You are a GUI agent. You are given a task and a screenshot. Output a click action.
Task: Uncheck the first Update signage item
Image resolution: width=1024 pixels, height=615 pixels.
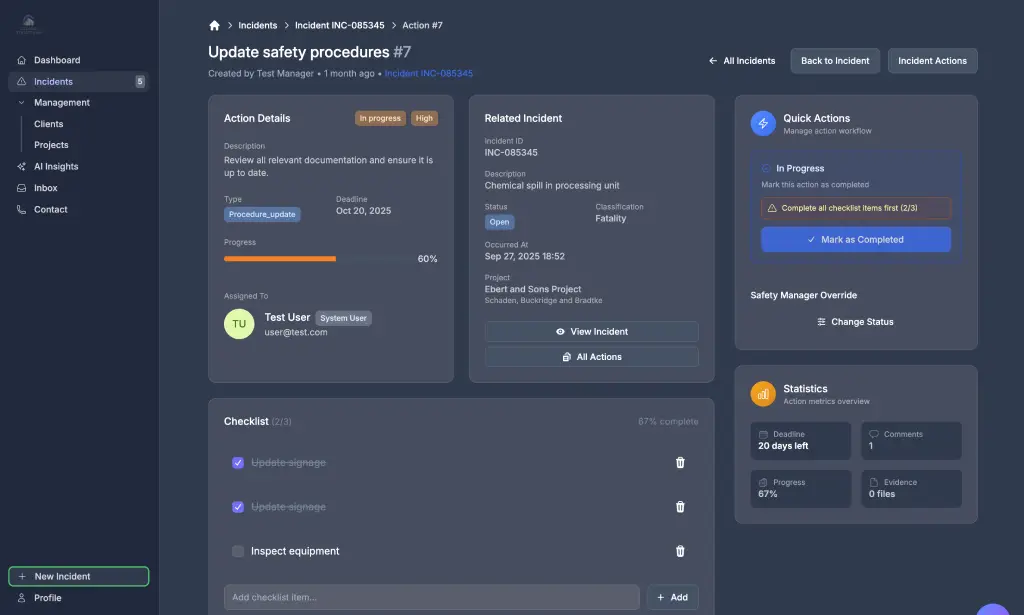[x=238, y=462]
